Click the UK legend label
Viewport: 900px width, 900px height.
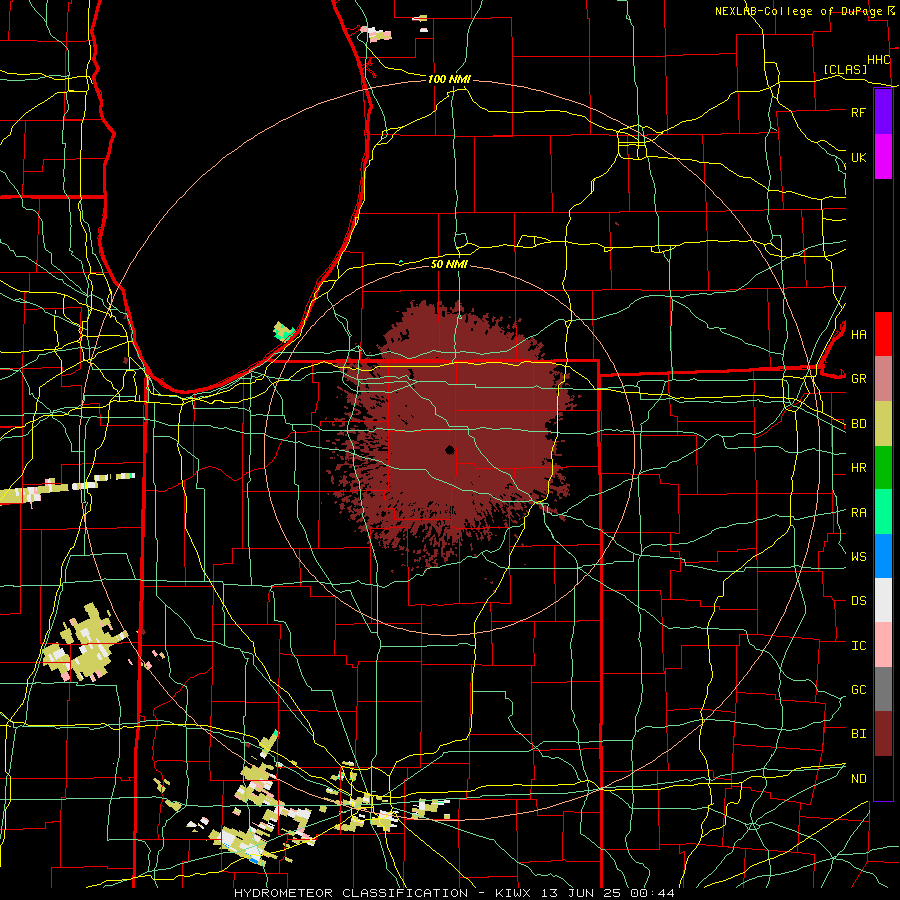pos(858,157)
